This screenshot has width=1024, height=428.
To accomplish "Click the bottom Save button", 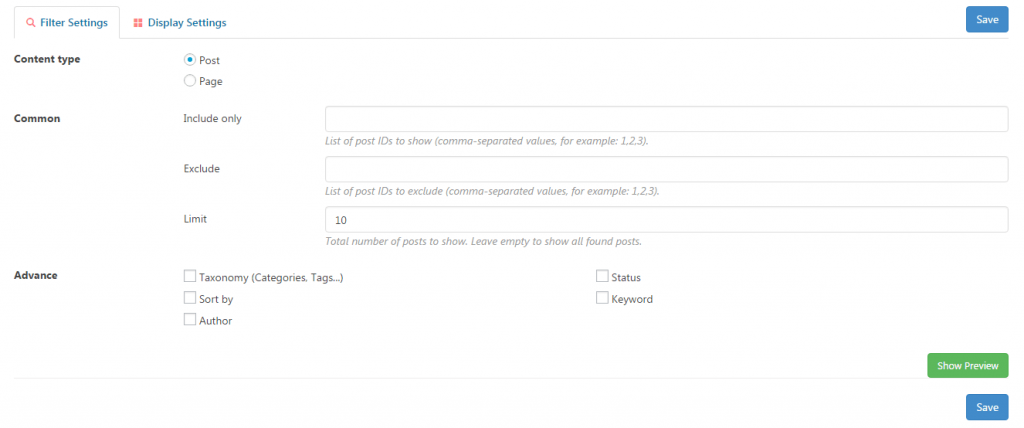I will click(x=987, y=407).
